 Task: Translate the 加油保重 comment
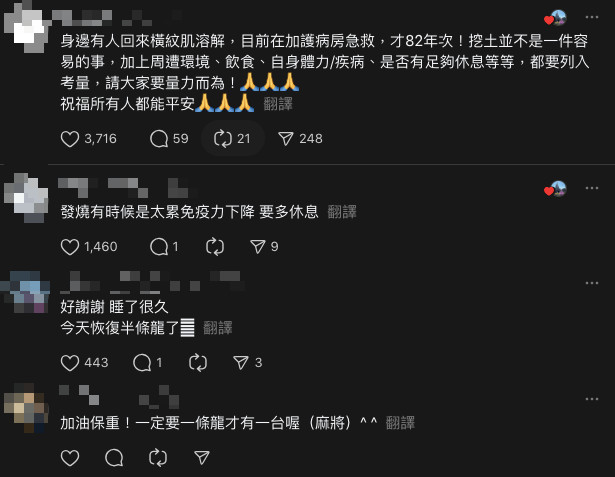[x=400, y=423]
